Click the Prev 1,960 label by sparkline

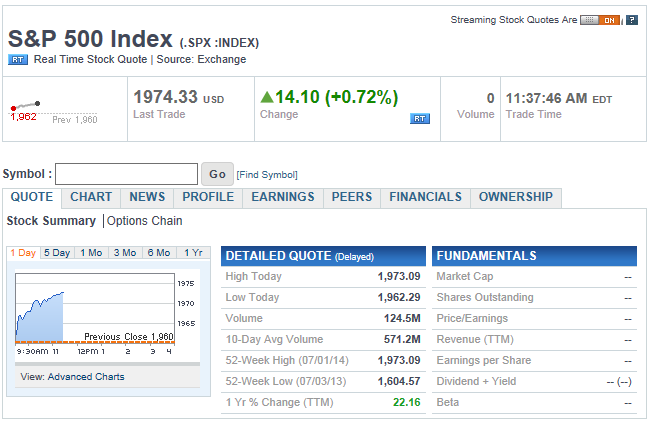coord(75,120)
